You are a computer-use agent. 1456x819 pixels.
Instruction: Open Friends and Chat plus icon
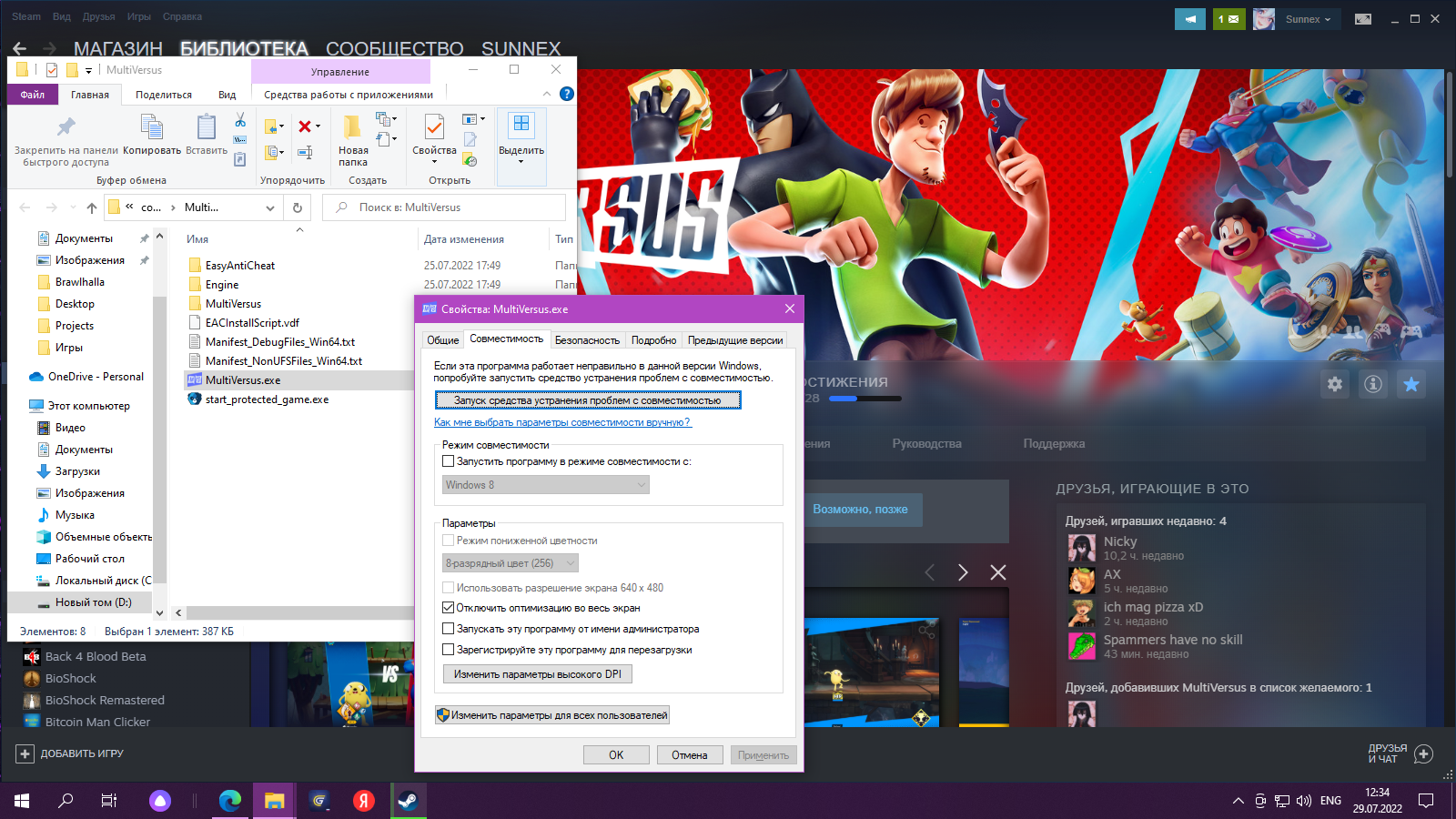pyautogui.click(x=1424, y=753)
